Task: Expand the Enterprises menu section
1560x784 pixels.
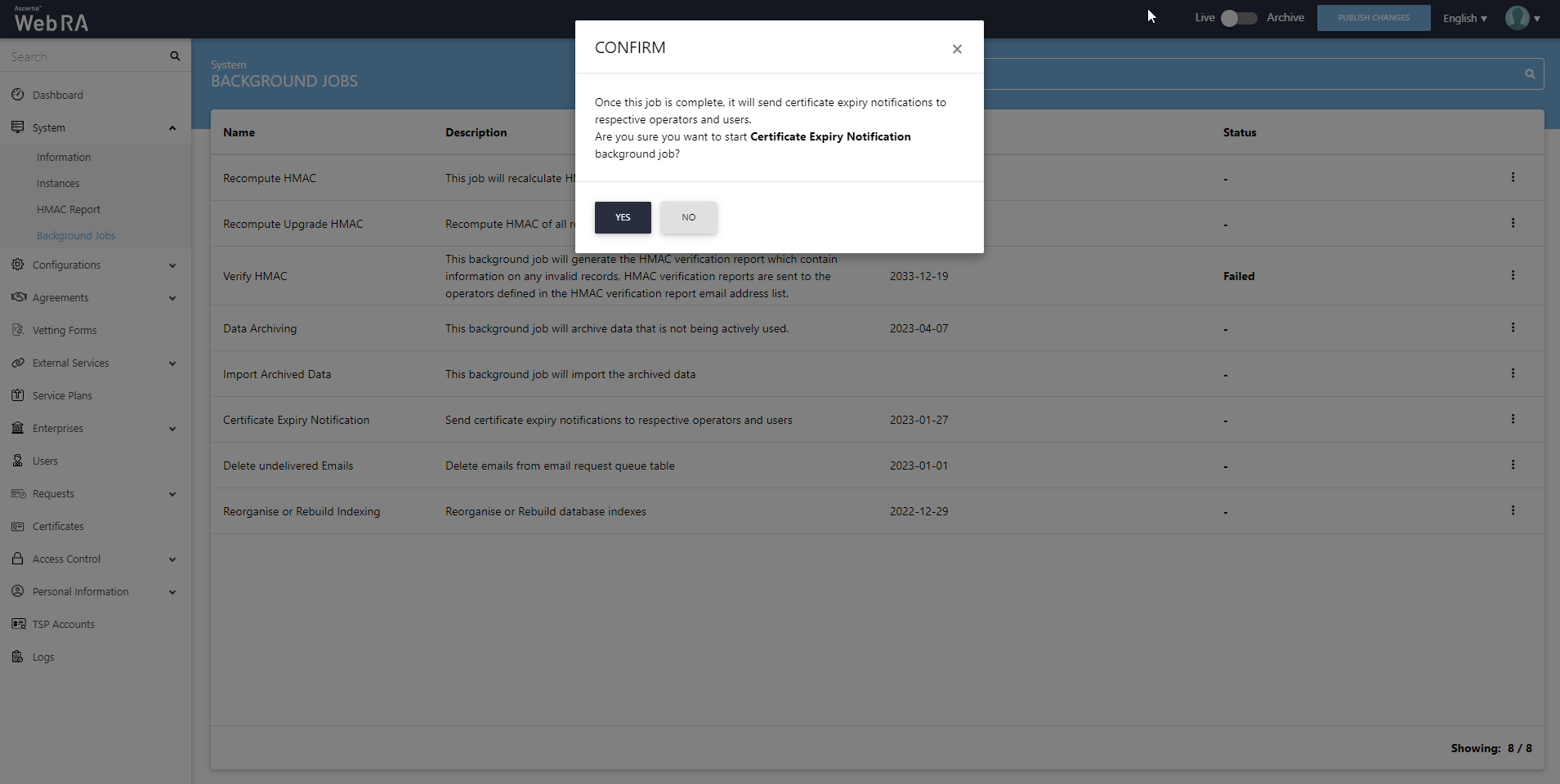Action: pos(172,429)
